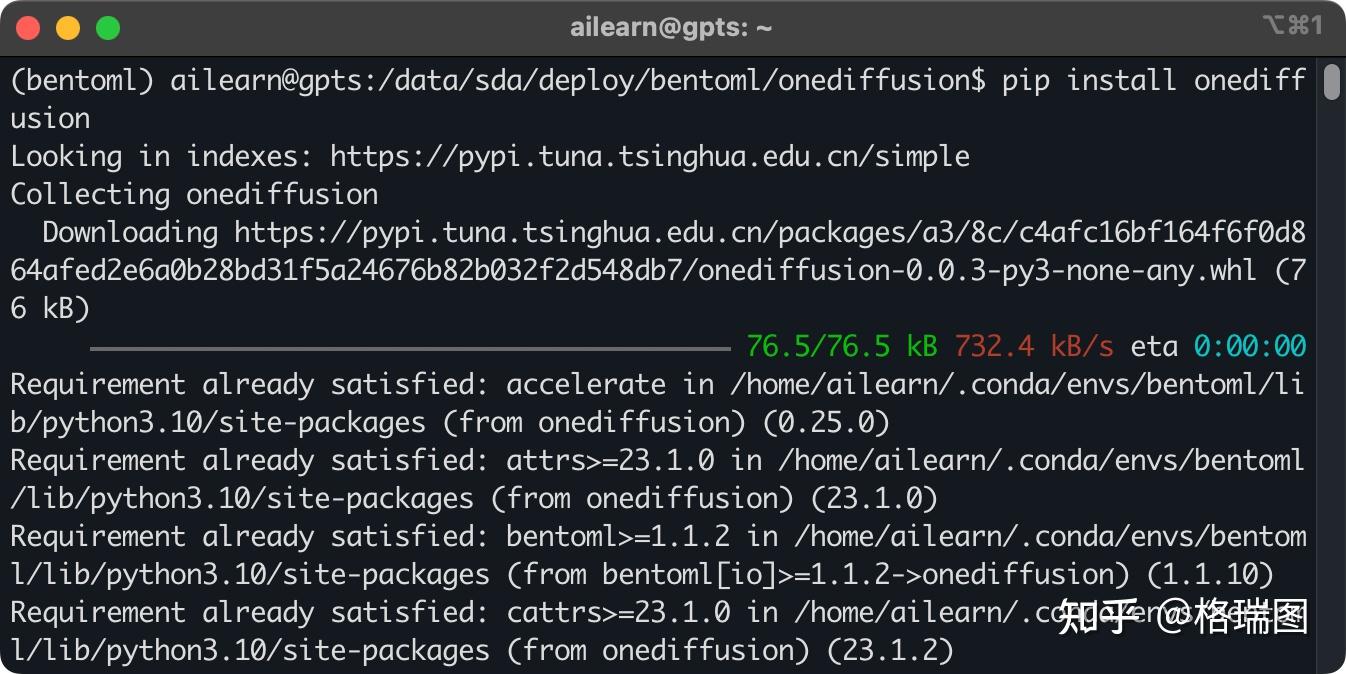Click the cyan 0:00:00 eta value

click(1249, 347)
